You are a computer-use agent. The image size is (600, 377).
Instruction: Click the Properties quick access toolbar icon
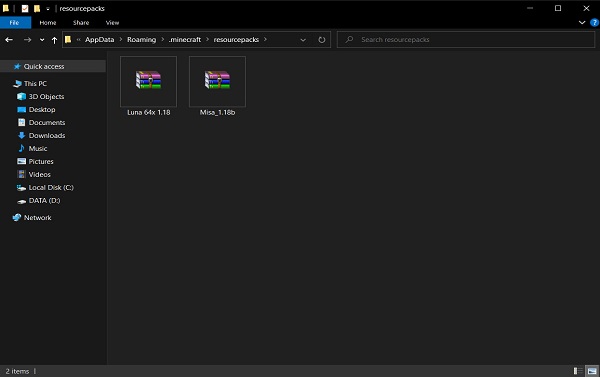point(25,8)
